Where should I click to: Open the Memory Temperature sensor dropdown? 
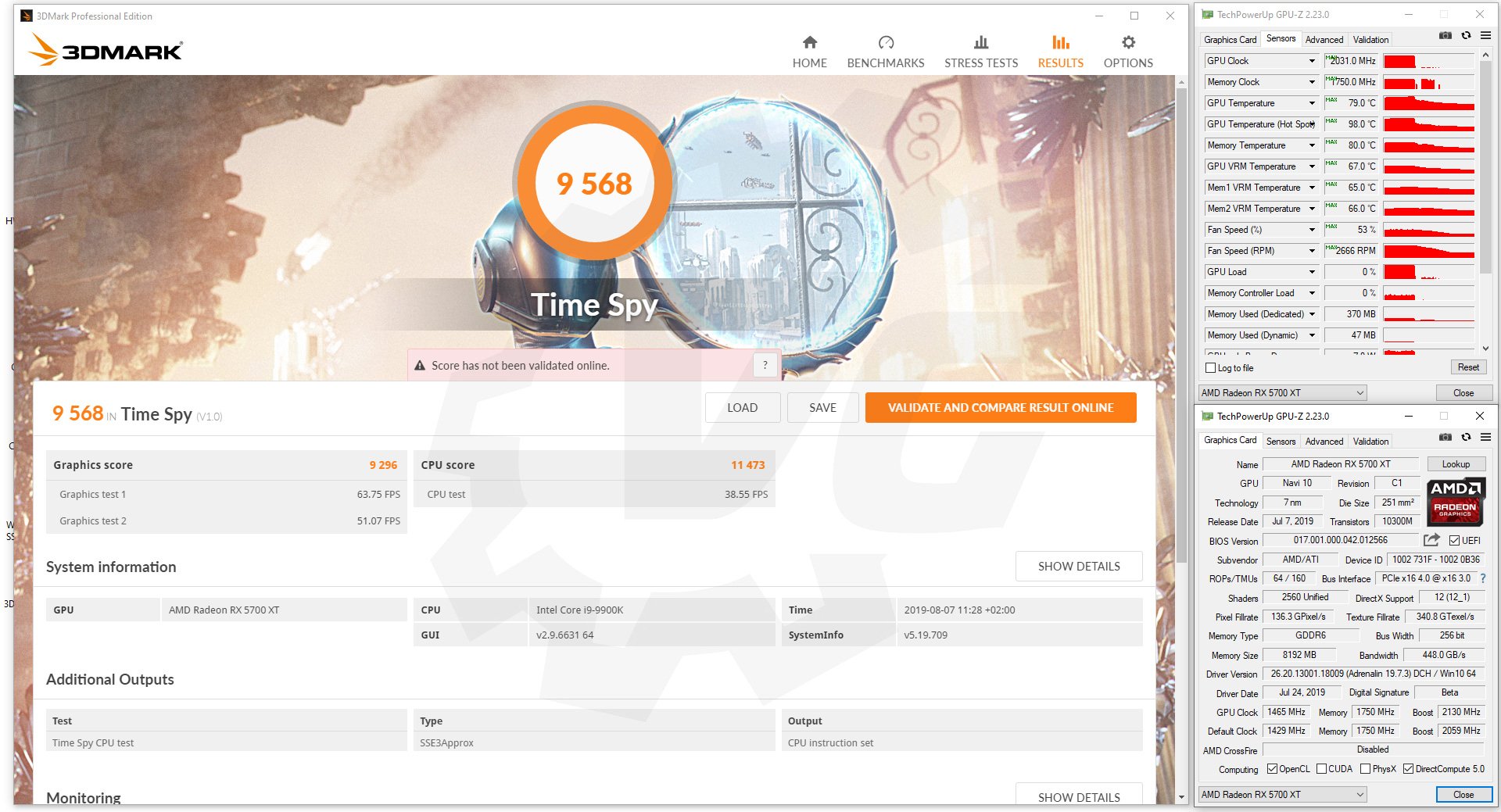tap(1312, 145)
